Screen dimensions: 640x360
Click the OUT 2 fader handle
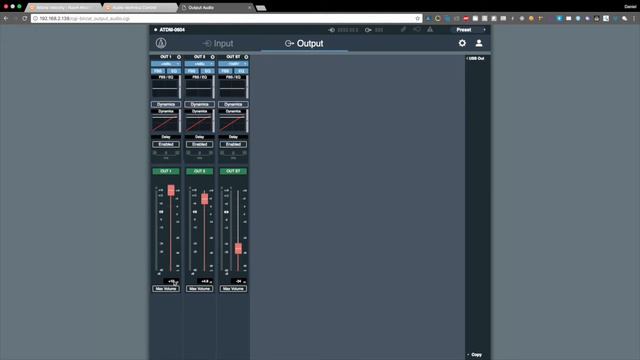[204, 199]
